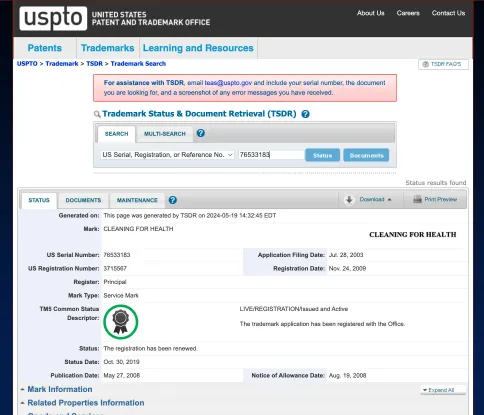Open help icon beside Maintenance tab
The image size is (484, 415).
click(x=173, y=200)
